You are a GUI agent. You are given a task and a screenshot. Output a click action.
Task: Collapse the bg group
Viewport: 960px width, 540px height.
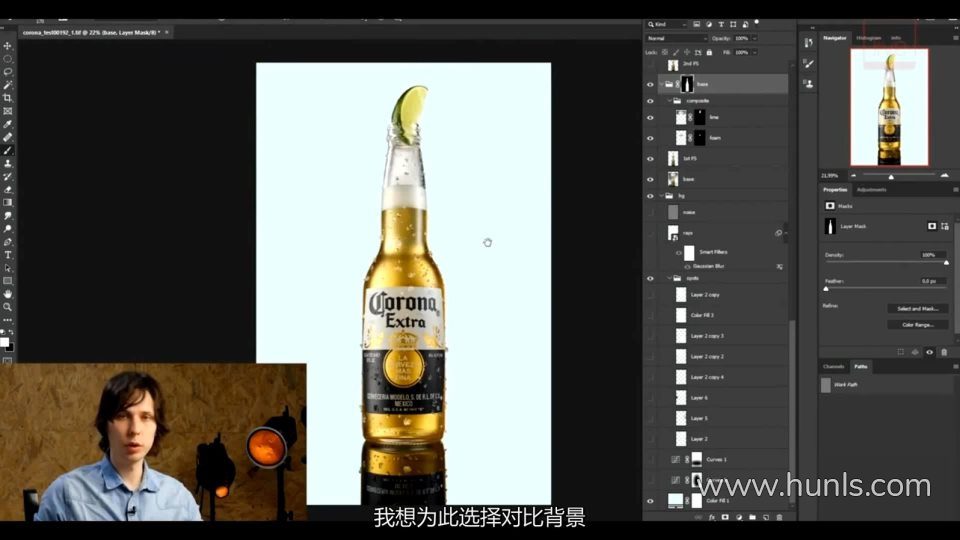pos(662,196)
